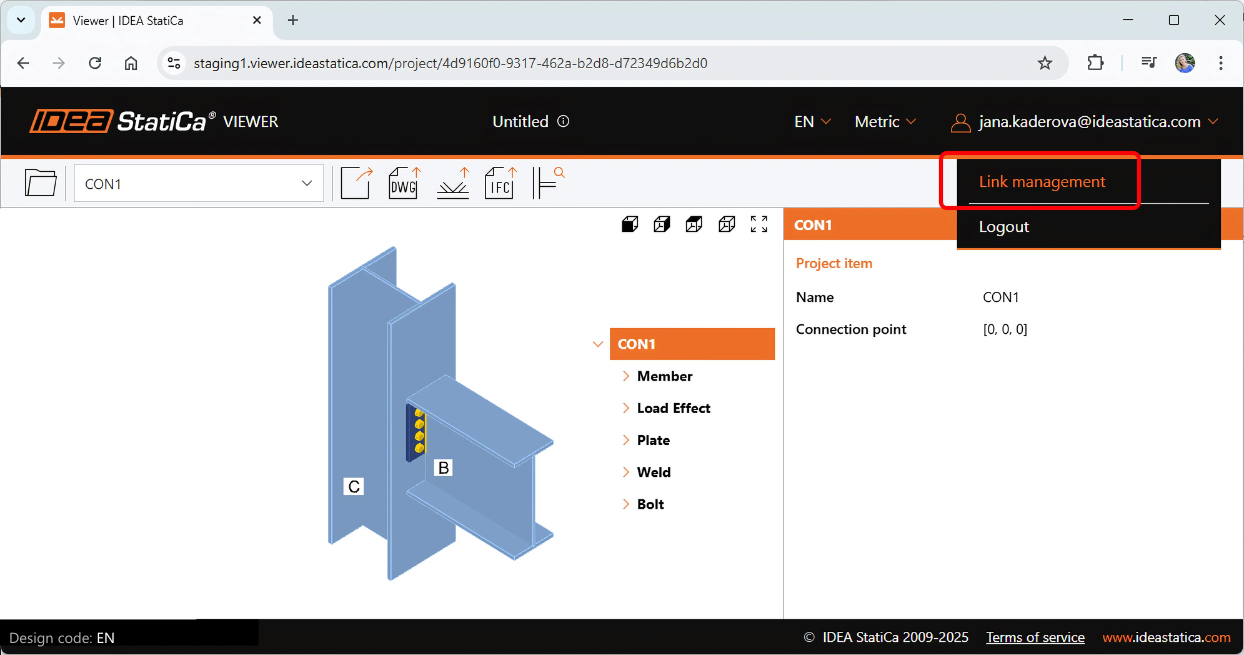
Task: Select Link management from user menu
Action: (1042, 182)
